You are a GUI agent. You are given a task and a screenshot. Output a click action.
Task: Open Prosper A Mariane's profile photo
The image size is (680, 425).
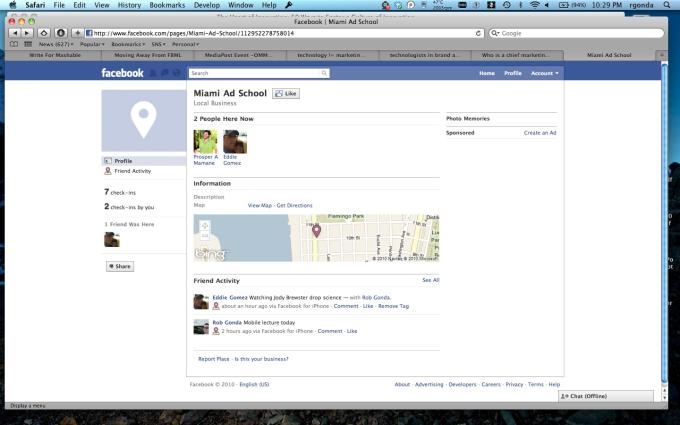(205, 142)
